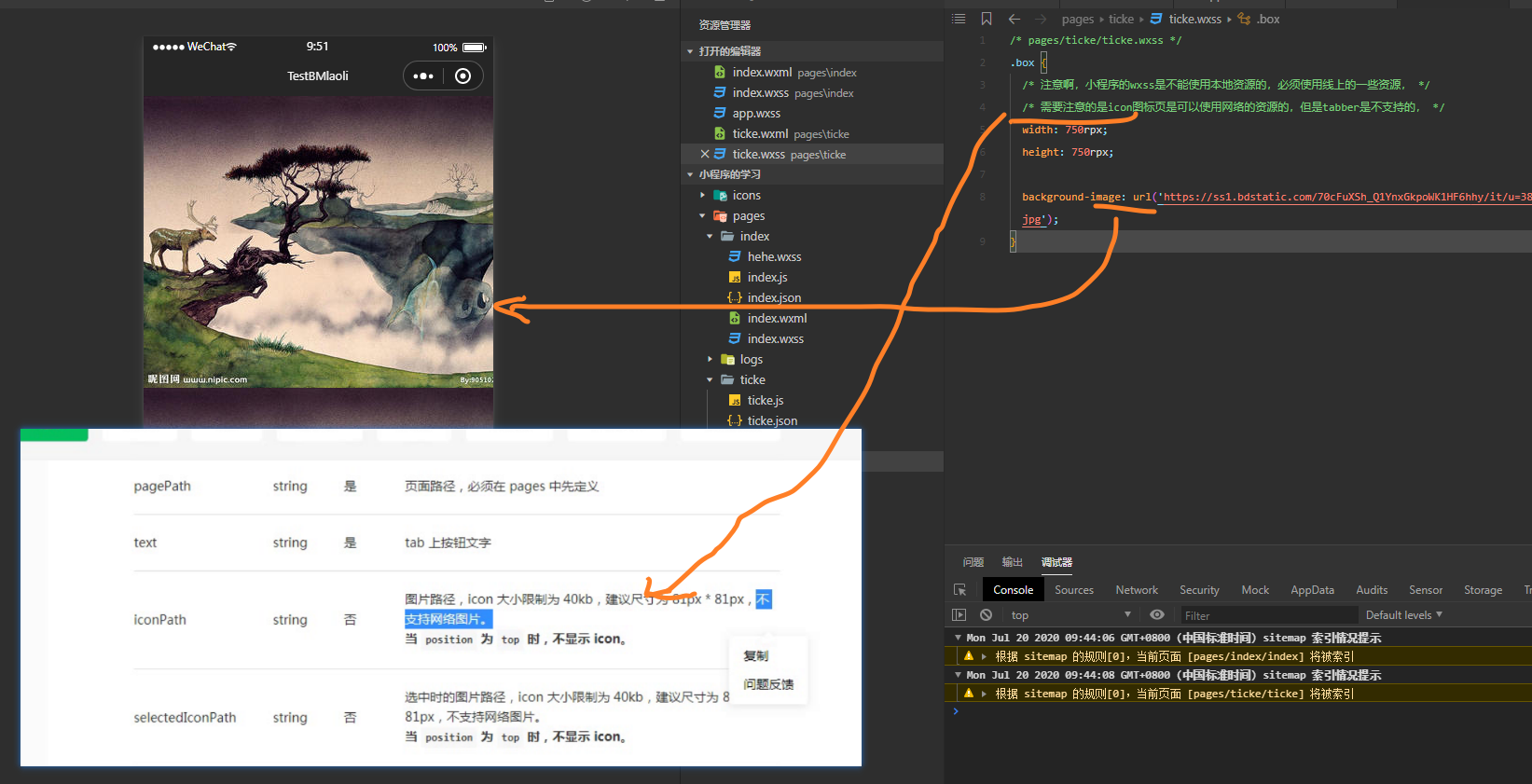Image resolution: width=1532 pixels, height=784 pixels.
Task: Expand the pages/ticke/ticke warning entry
Action: point(984,694)
